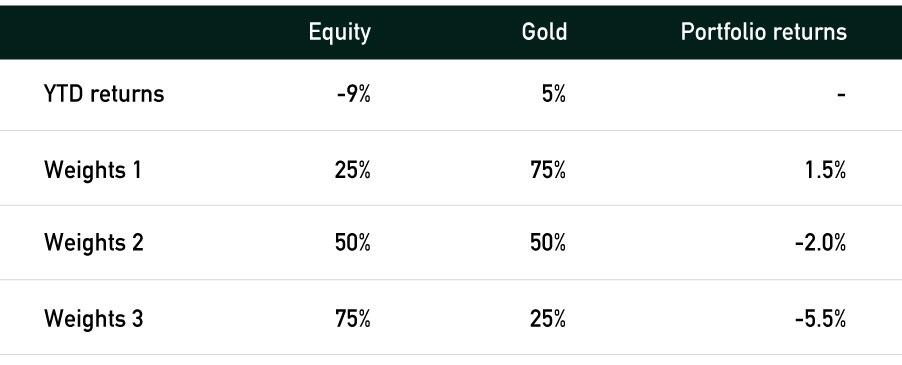Click the Gold column header
The width and height of the screenshot is (902, 365).
(x=544, y=32)
